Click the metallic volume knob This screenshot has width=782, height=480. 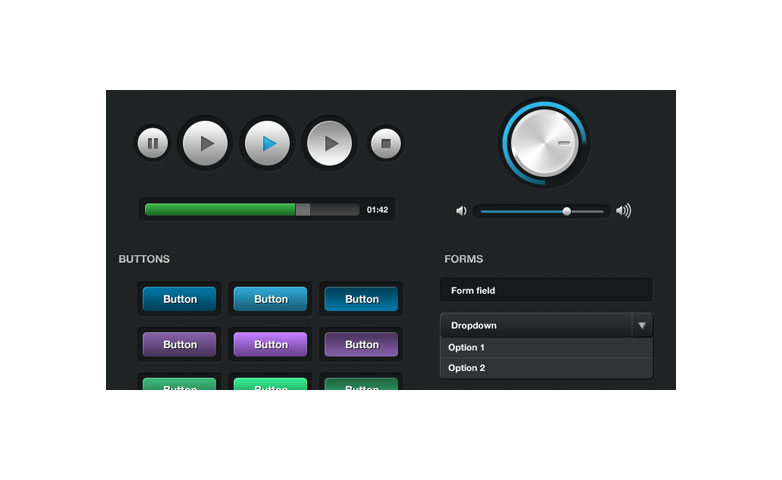(x=545, y=143)
